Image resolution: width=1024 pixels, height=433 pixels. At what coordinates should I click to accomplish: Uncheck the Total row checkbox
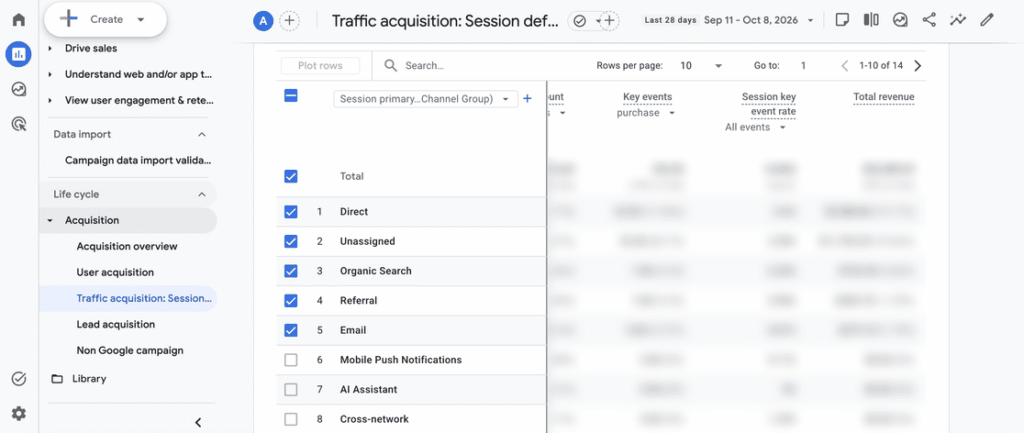291,176
